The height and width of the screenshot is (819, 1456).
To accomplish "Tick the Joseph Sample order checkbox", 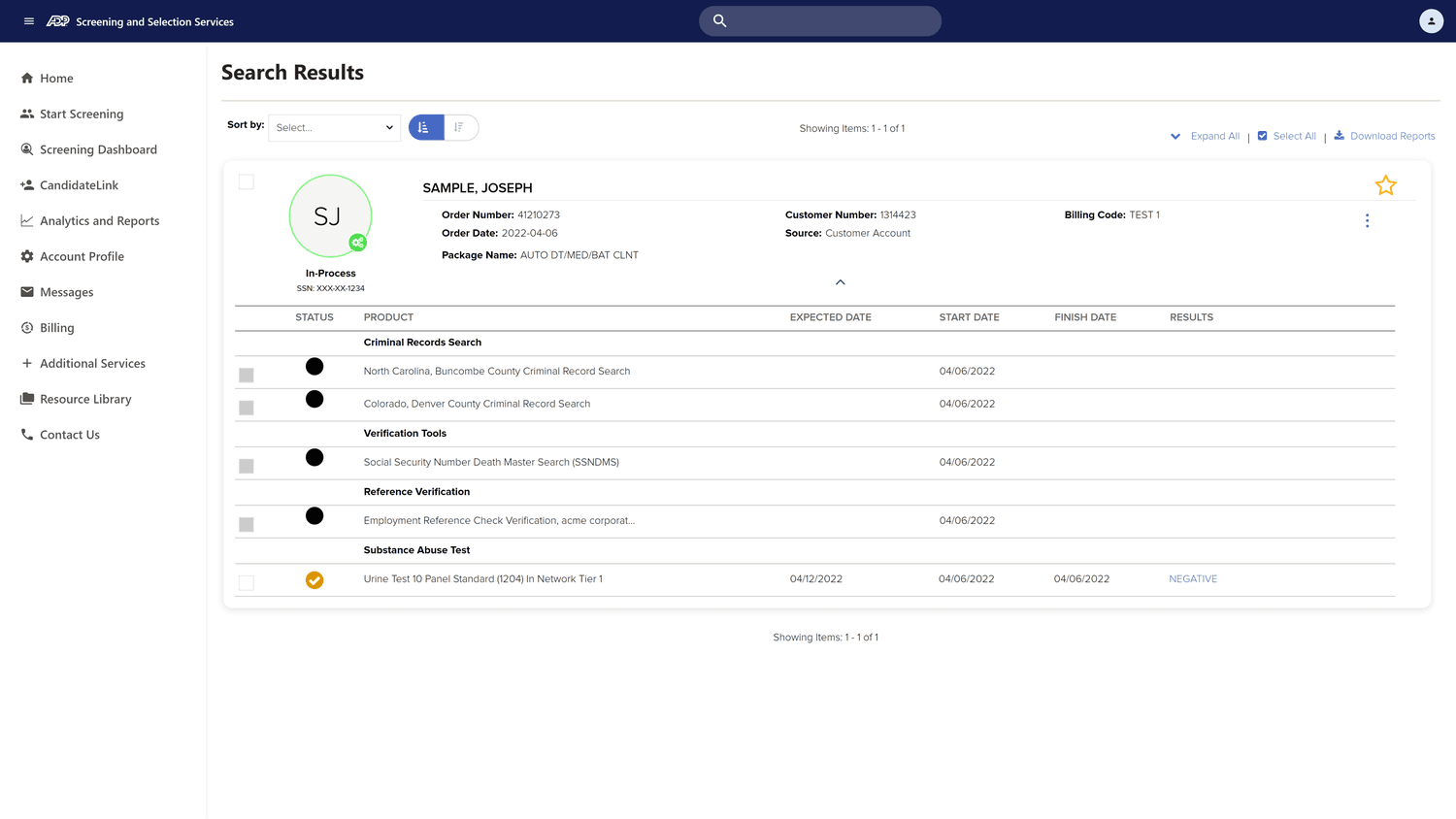I will 247,182.
